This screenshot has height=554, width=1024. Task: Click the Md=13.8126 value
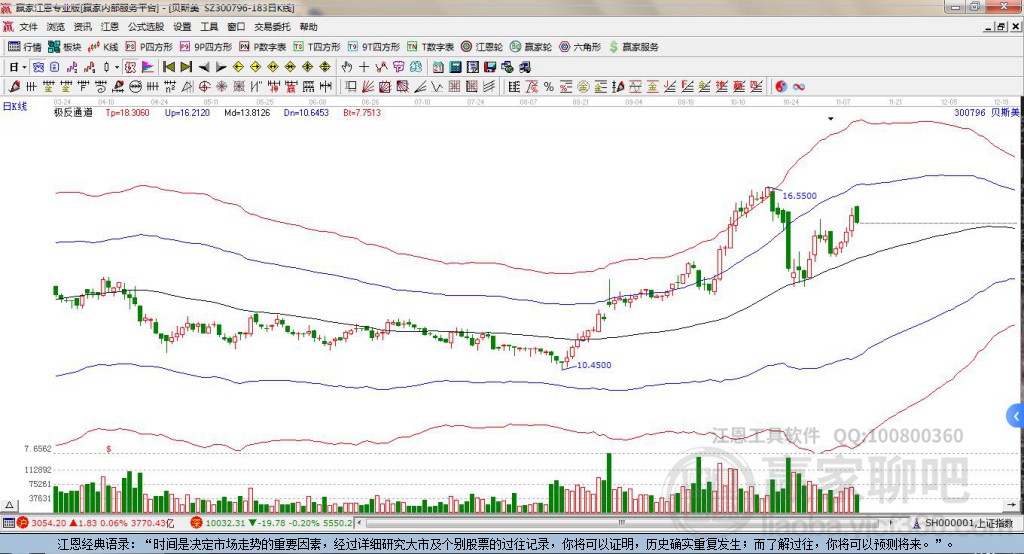[247, 112]
